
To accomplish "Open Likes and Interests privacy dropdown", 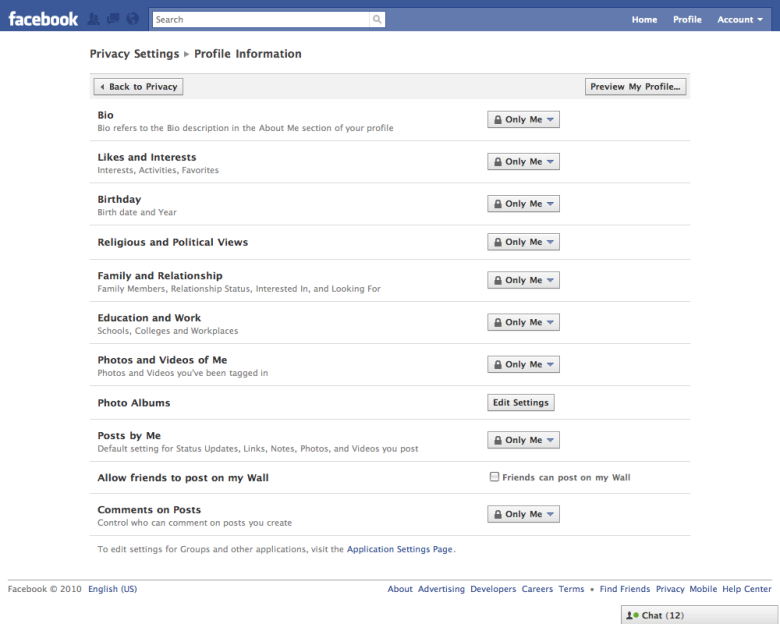I will [523, 162].
